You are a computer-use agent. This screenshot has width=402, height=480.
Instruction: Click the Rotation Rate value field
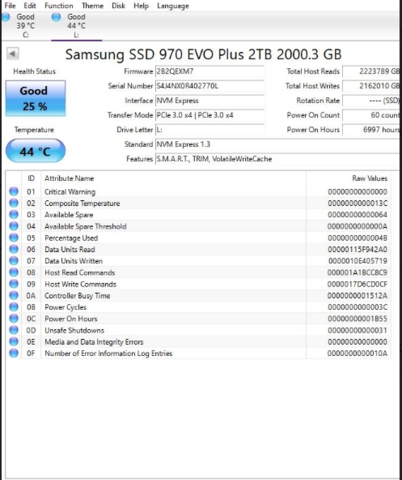(371, 101)
